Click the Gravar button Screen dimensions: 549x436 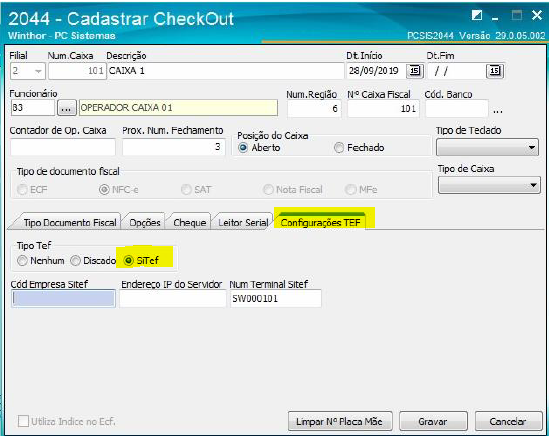tap(433, 421)
